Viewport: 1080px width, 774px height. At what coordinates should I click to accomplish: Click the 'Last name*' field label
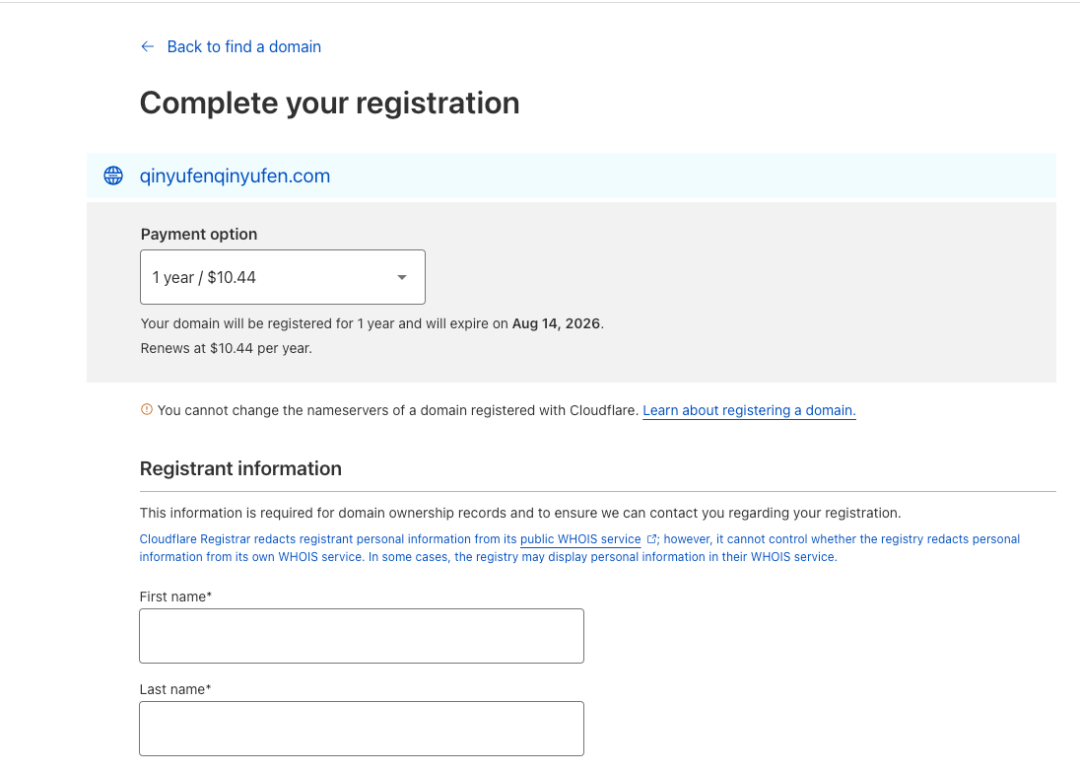click(x=175, y=689)
